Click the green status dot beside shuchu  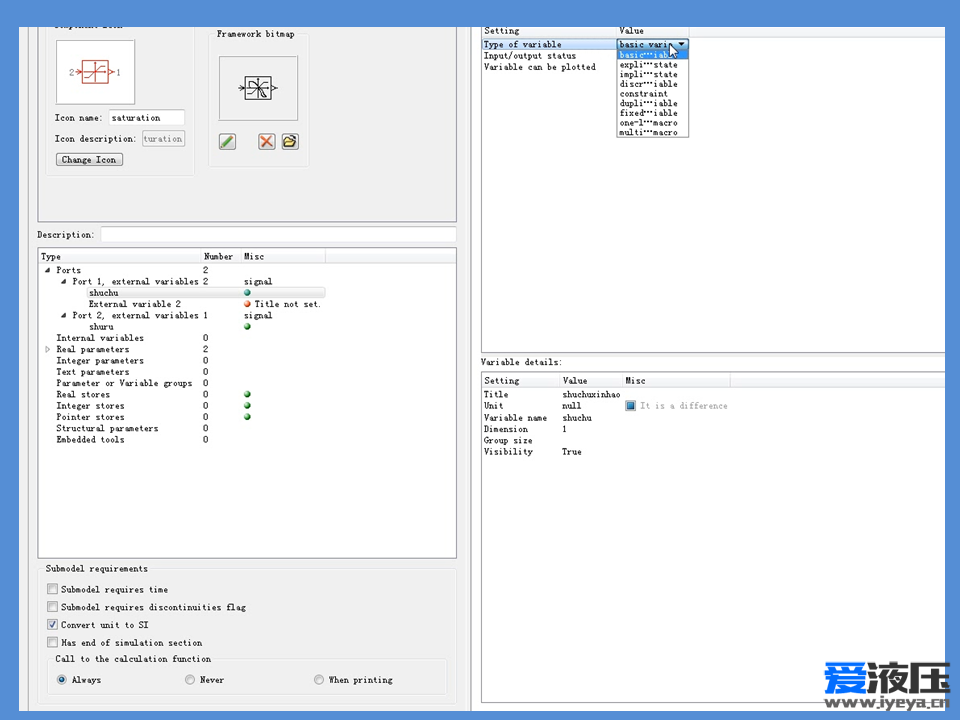[x=247, y=293]
